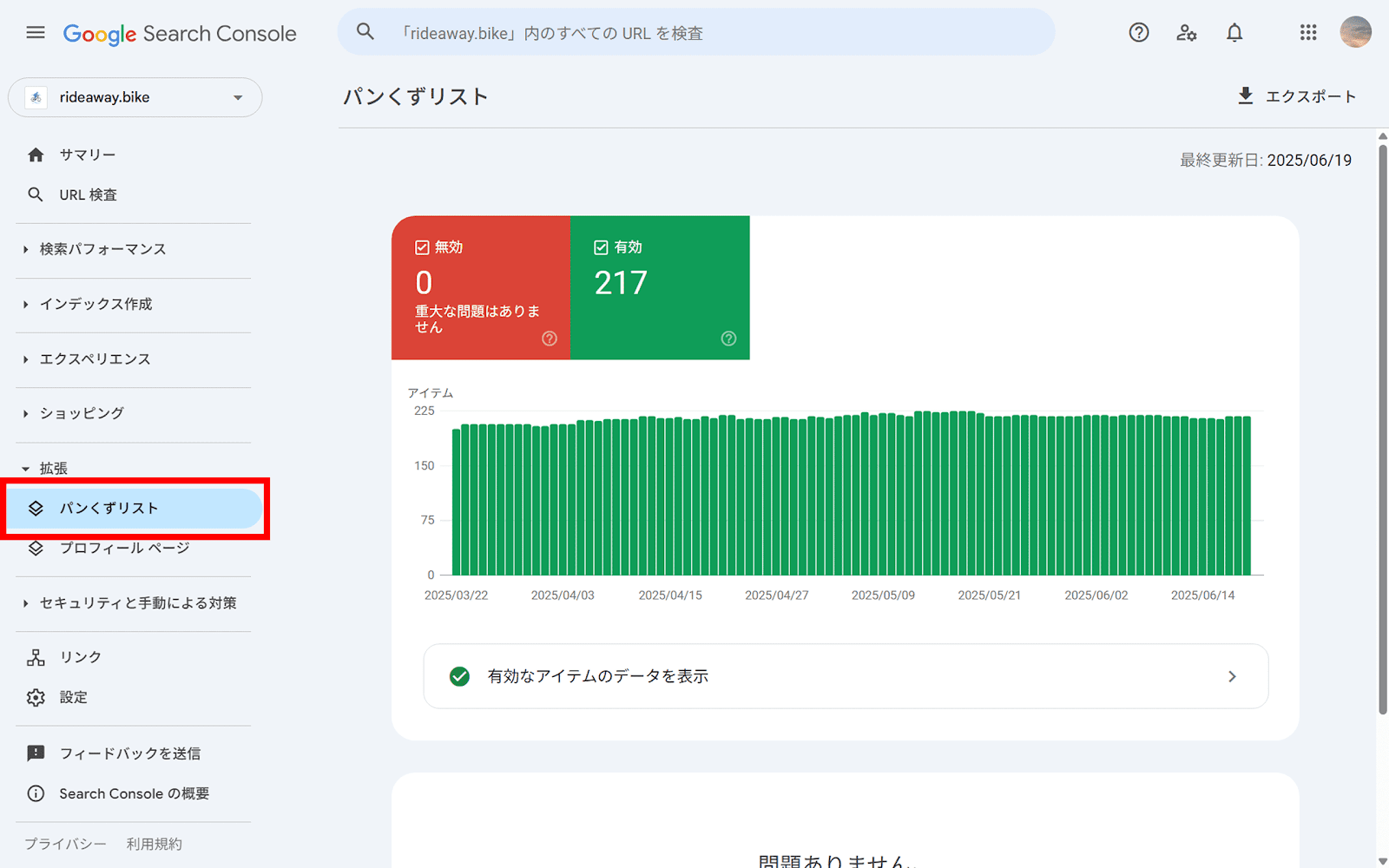Open the navigation hamburger menu

[x=35, y=32]
